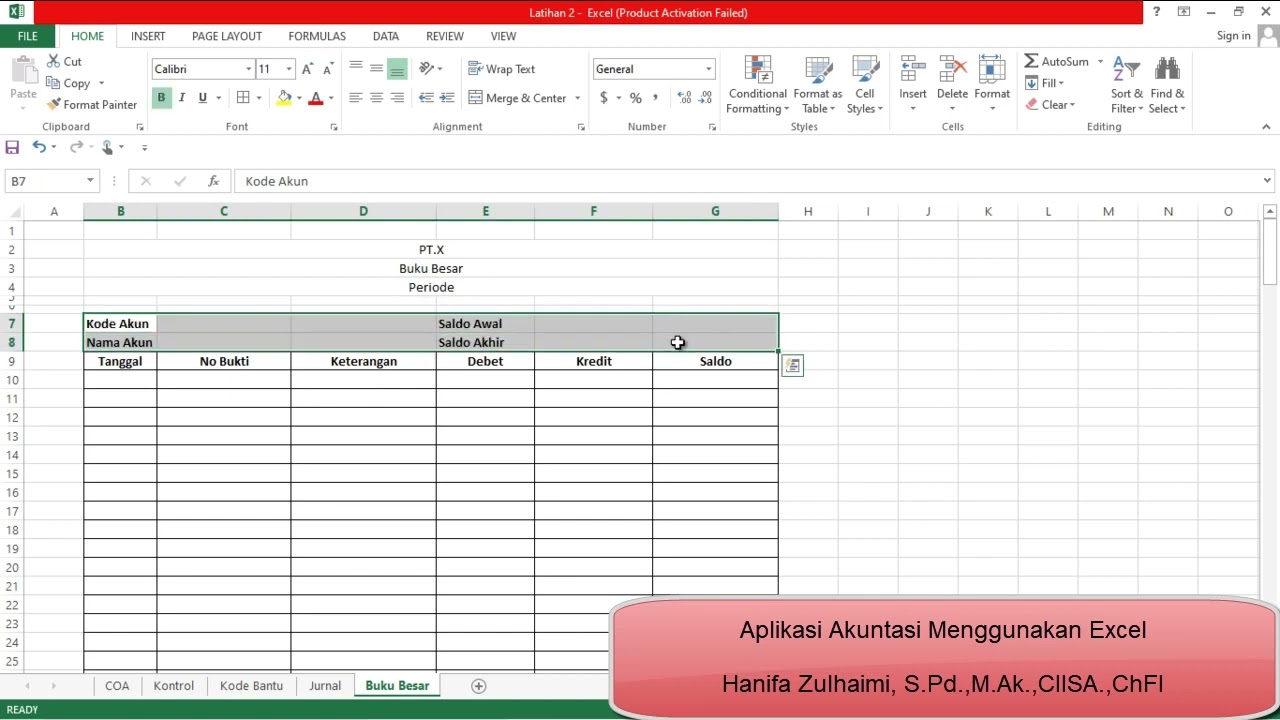
Task: Open the FILE menu
Action: (28, 36)
